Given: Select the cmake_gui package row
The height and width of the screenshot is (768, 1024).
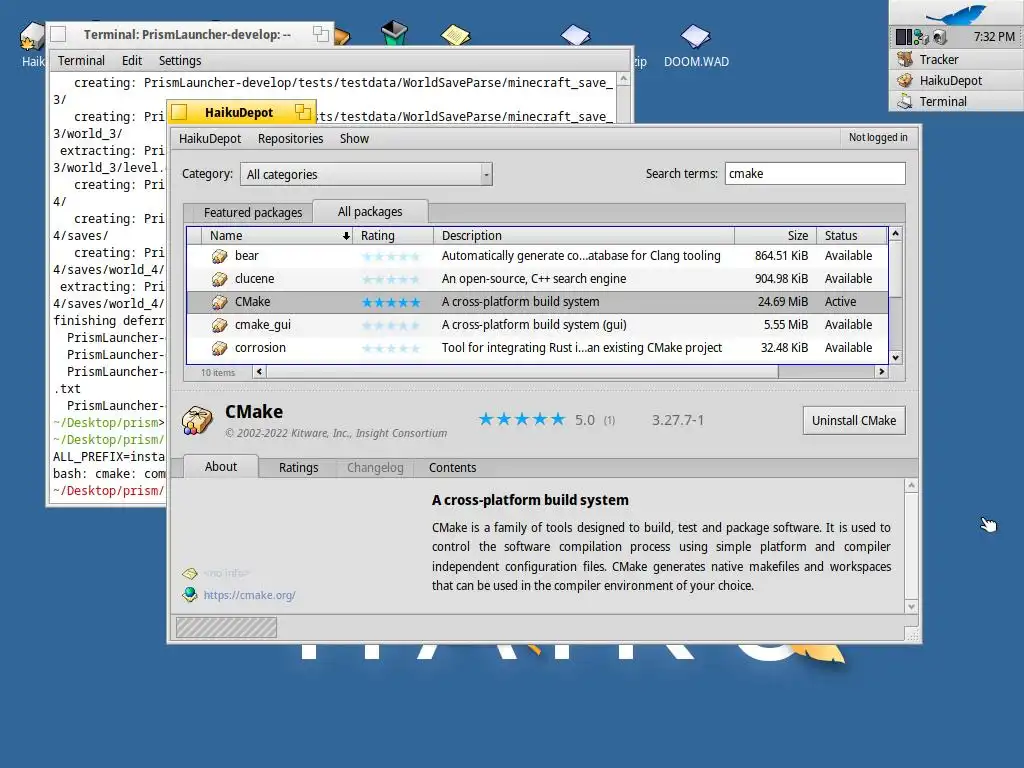Looking at the screenshot, I should coord(537,325).
